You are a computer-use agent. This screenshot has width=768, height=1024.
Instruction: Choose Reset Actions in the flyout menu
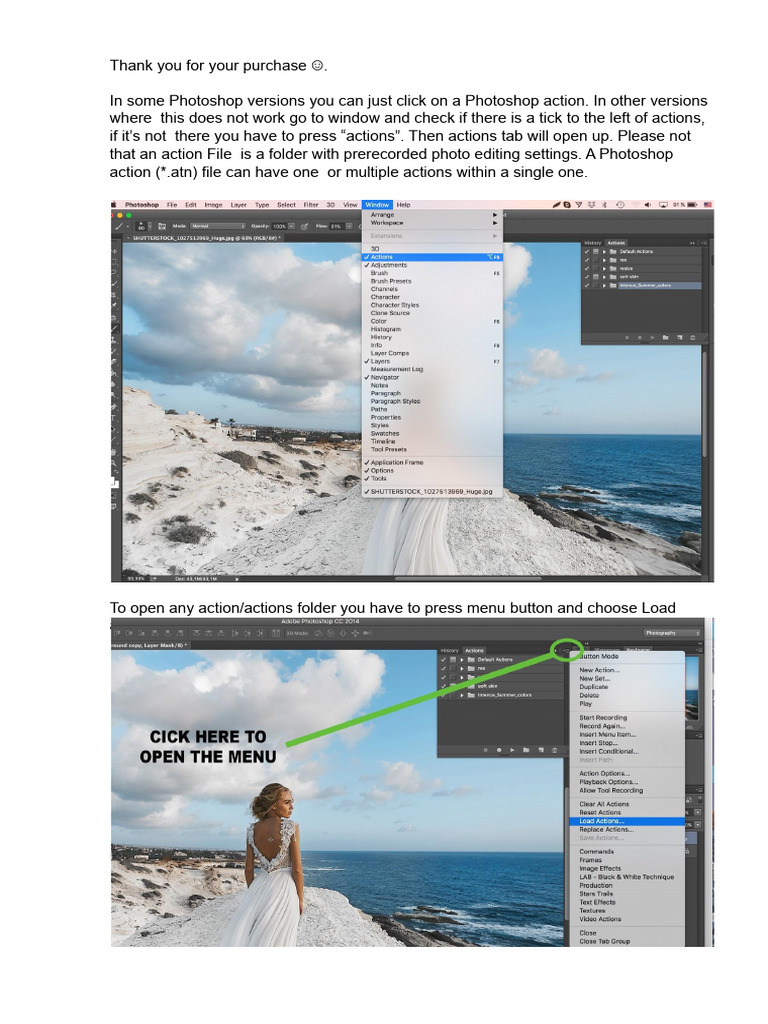pyautogui.click(x=626, y=812)
